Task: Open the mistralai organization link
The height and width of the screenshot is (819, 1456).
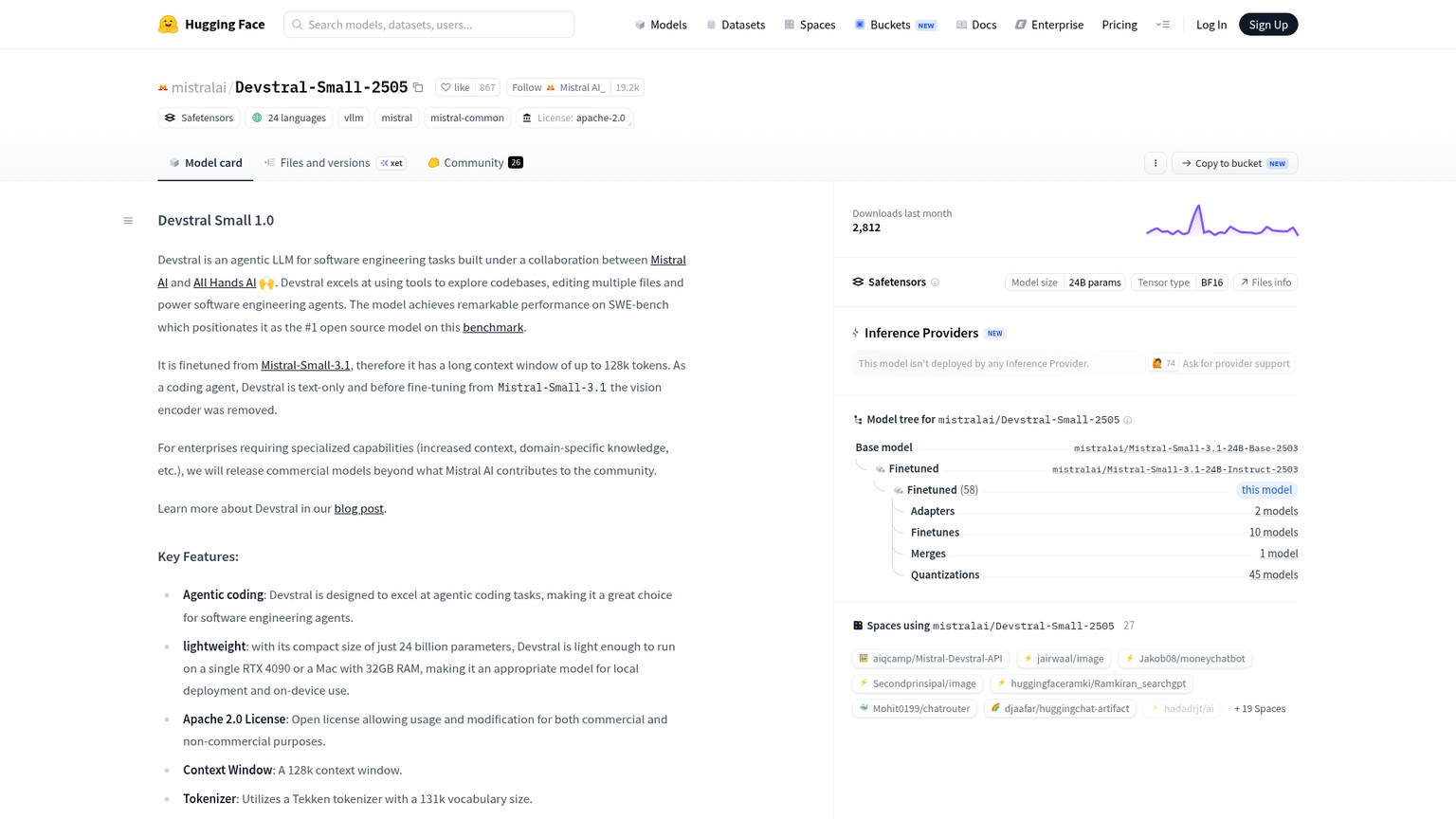Action: [199, 87]
